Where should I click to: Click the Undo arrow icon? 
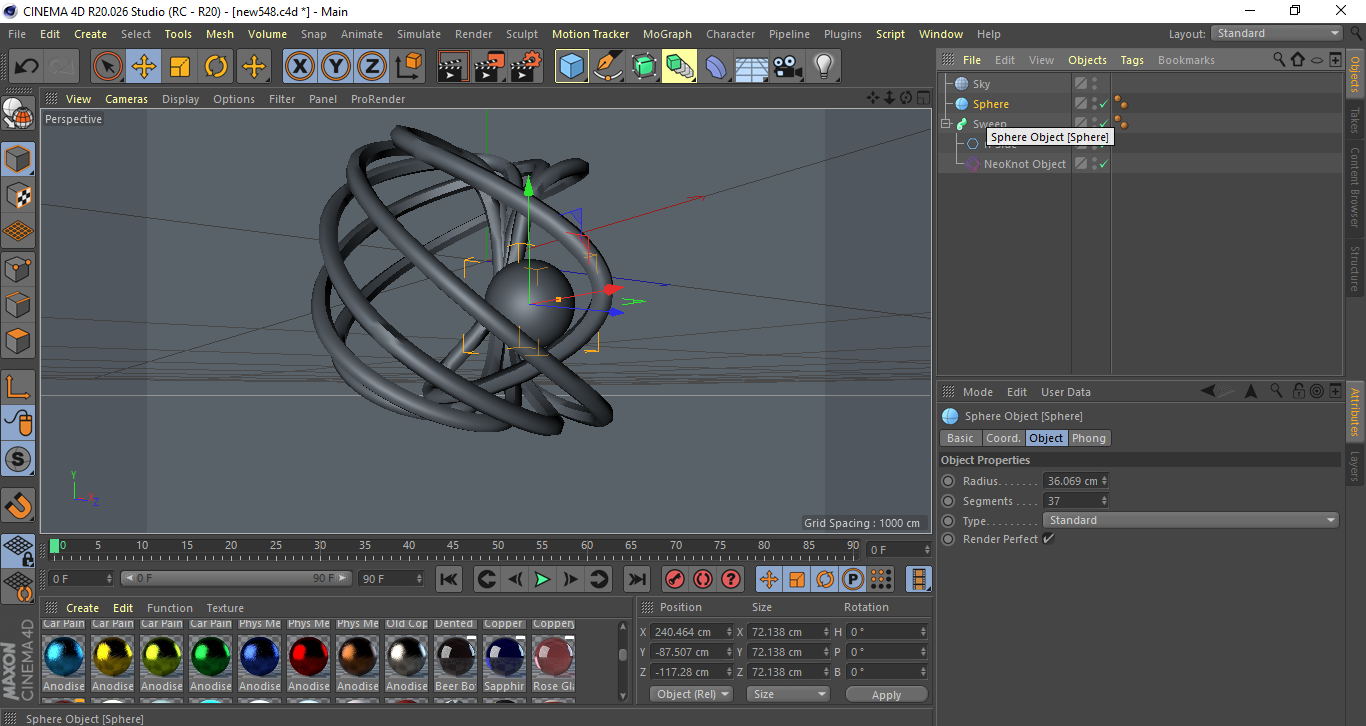pyautogui.click(x=27, y=67)
